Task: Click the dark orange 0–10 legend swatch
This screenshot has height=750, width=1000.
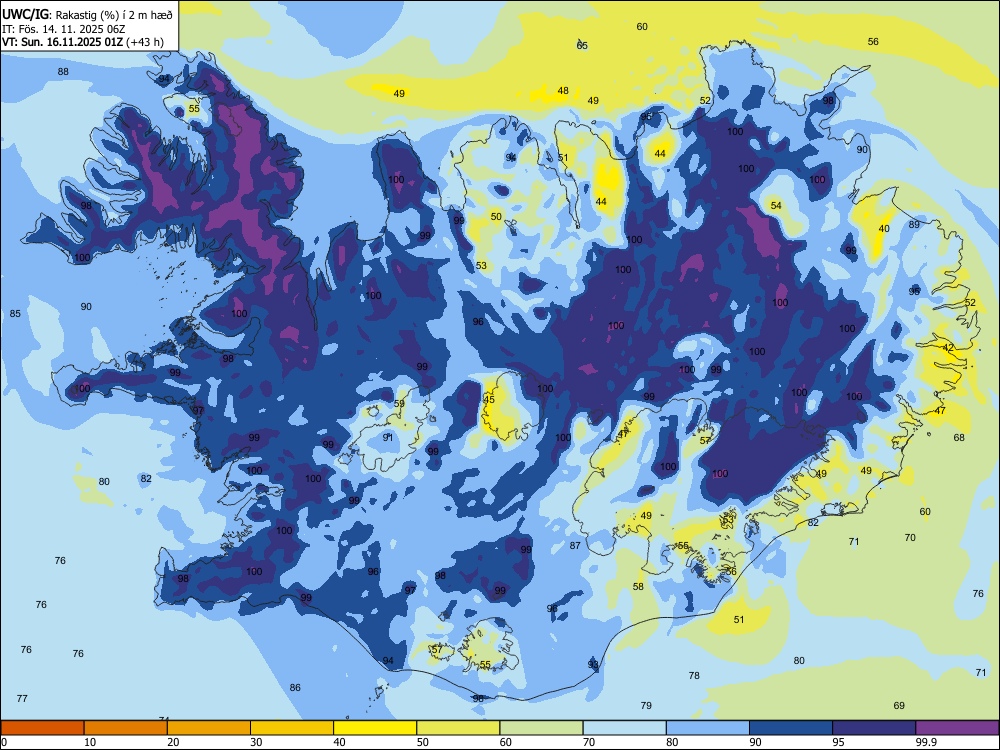Action: coord(42,728)
